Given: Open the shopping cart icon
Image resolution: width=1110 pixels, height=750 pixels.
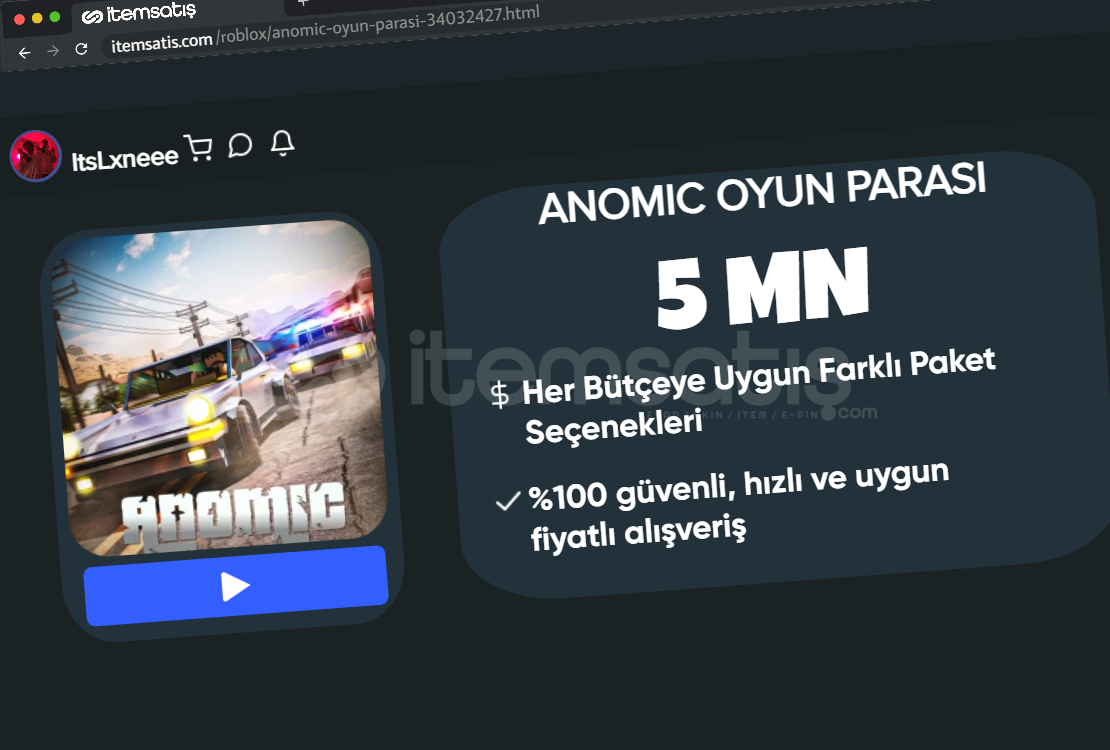Looking at the screenshot, I should click(x=199, y=148).
